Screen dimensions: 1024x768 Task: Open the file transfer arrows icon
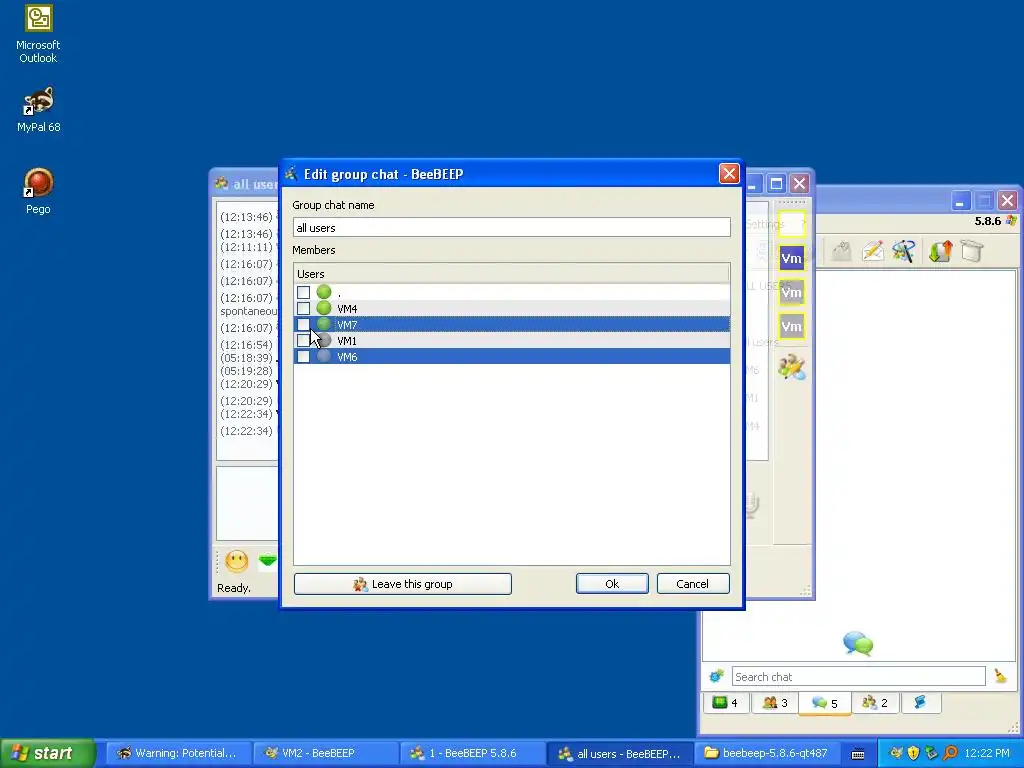pos(940,251)
